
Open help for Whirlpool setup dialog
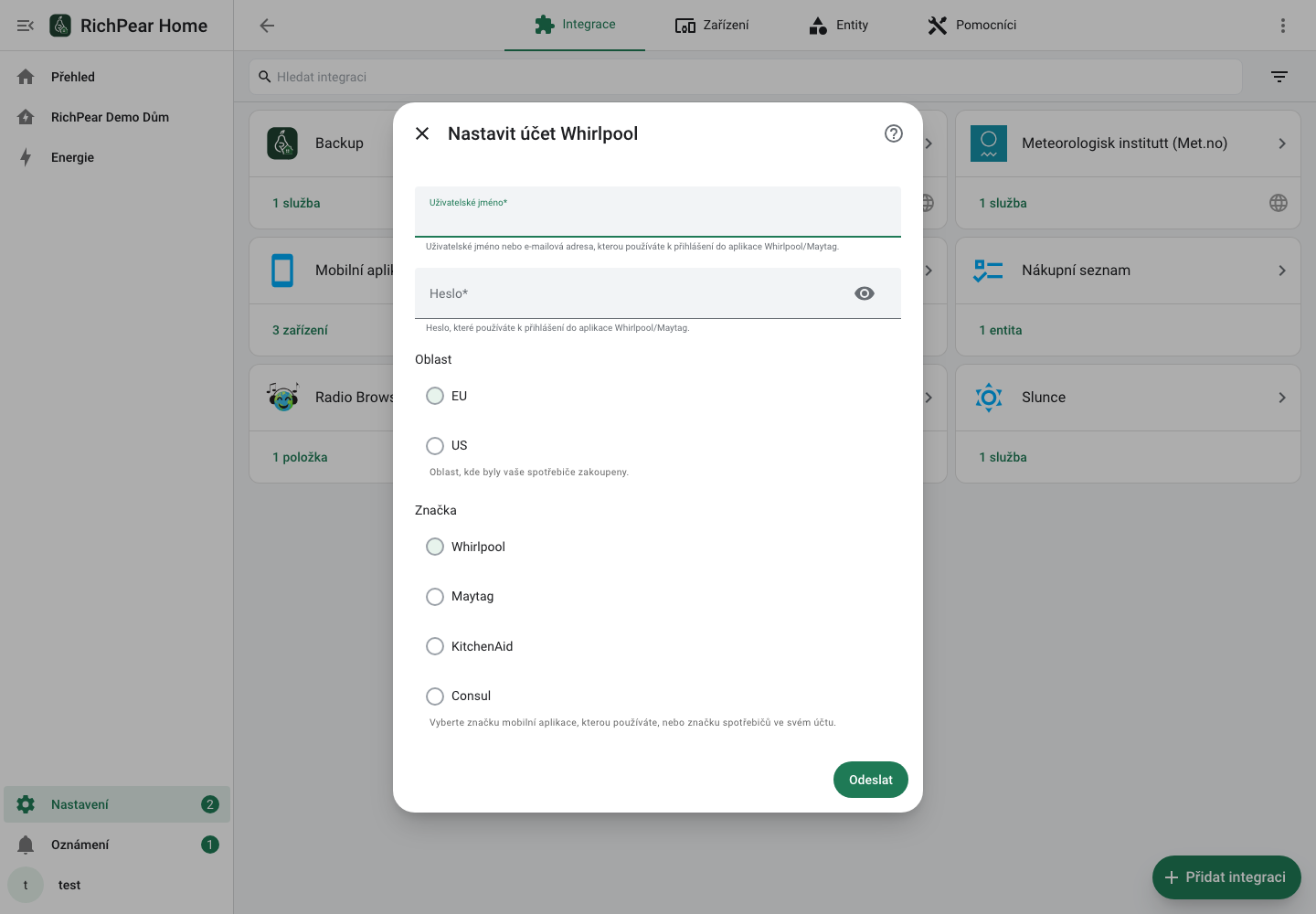coord(894,133)
